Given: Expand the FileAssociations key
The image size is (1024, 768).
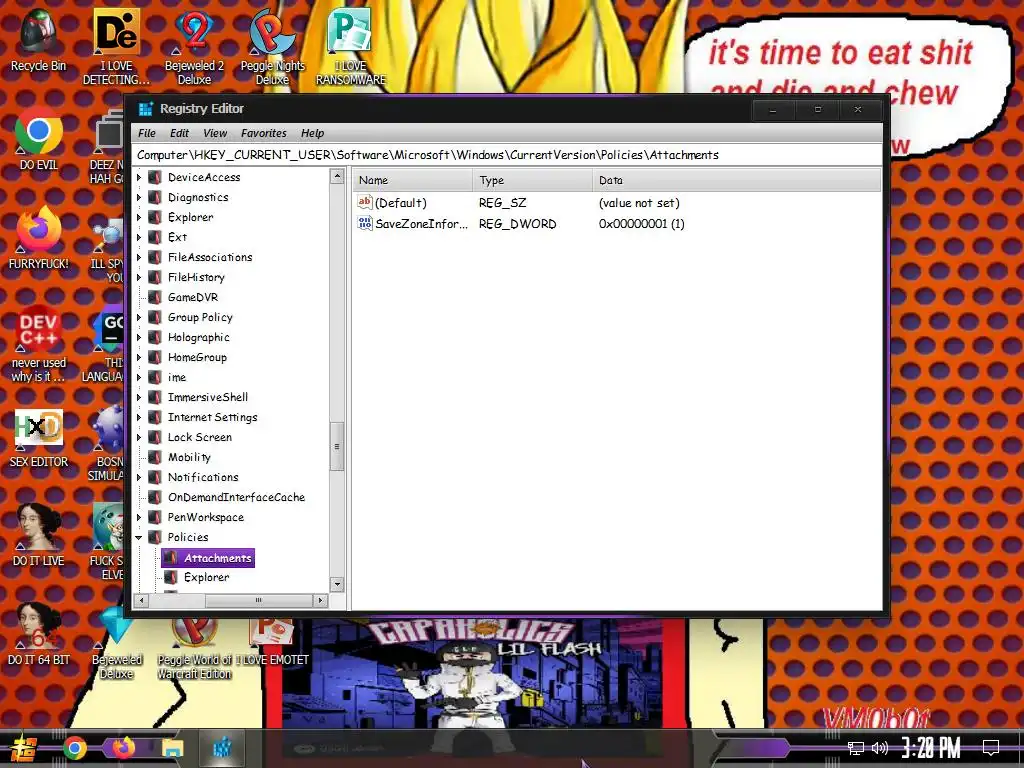Looking at the screenshot, I should tap(138, 257).
